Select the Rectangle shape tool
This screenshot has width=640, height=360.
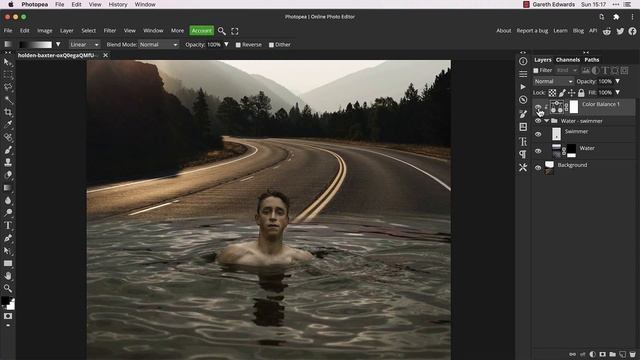point(7,263)
